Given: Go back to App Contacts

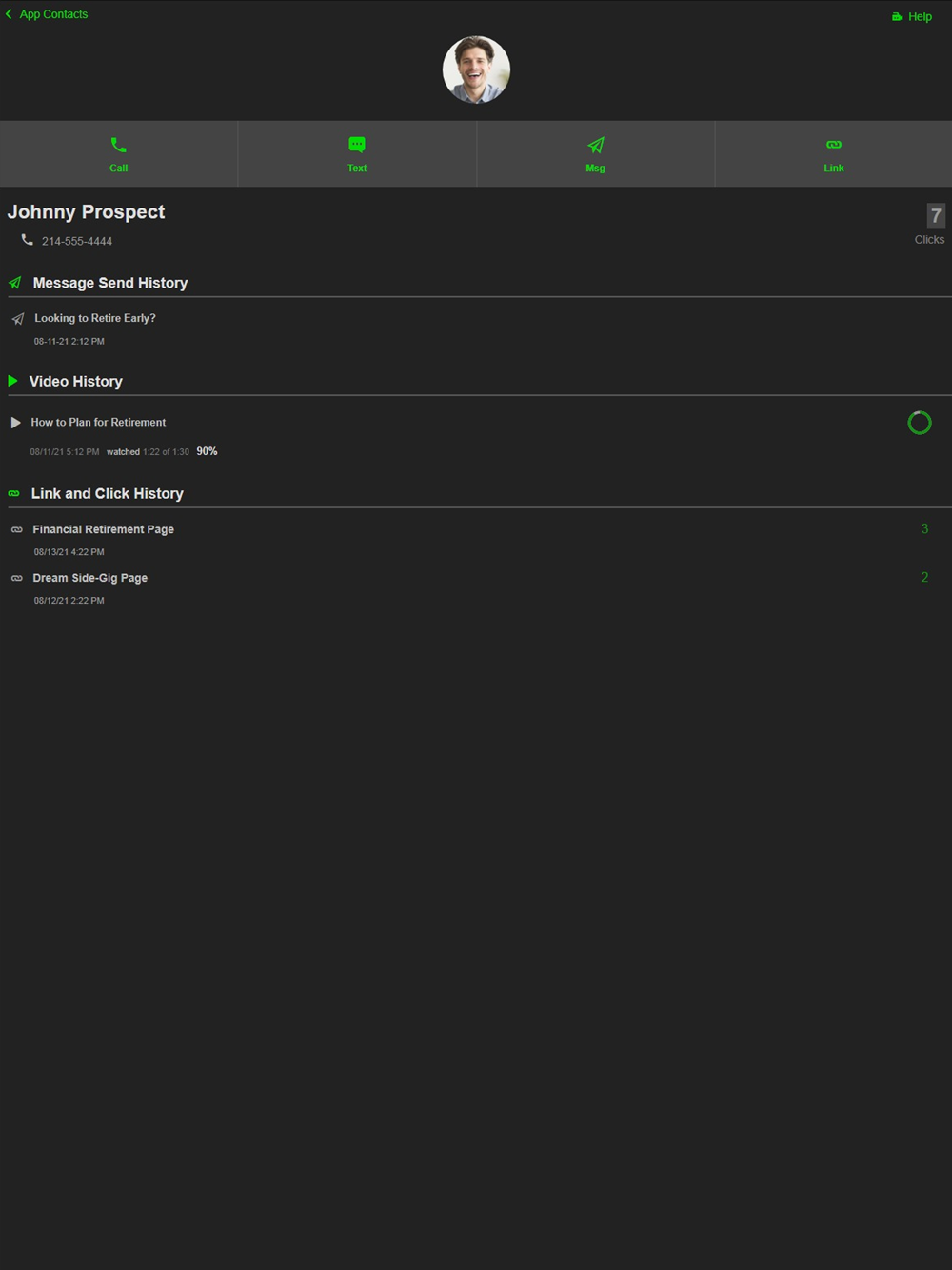Looking at the screenshot, I should pyautogui.click(x=47, y=14).
